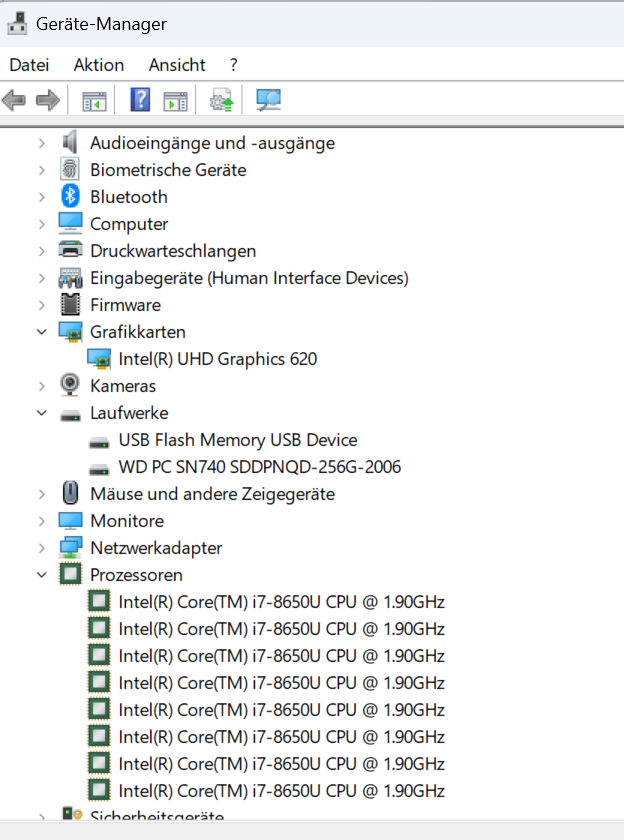624x840 pixels.
Task: Open Help via blue question-mark icon
Action: click(140, 100)
